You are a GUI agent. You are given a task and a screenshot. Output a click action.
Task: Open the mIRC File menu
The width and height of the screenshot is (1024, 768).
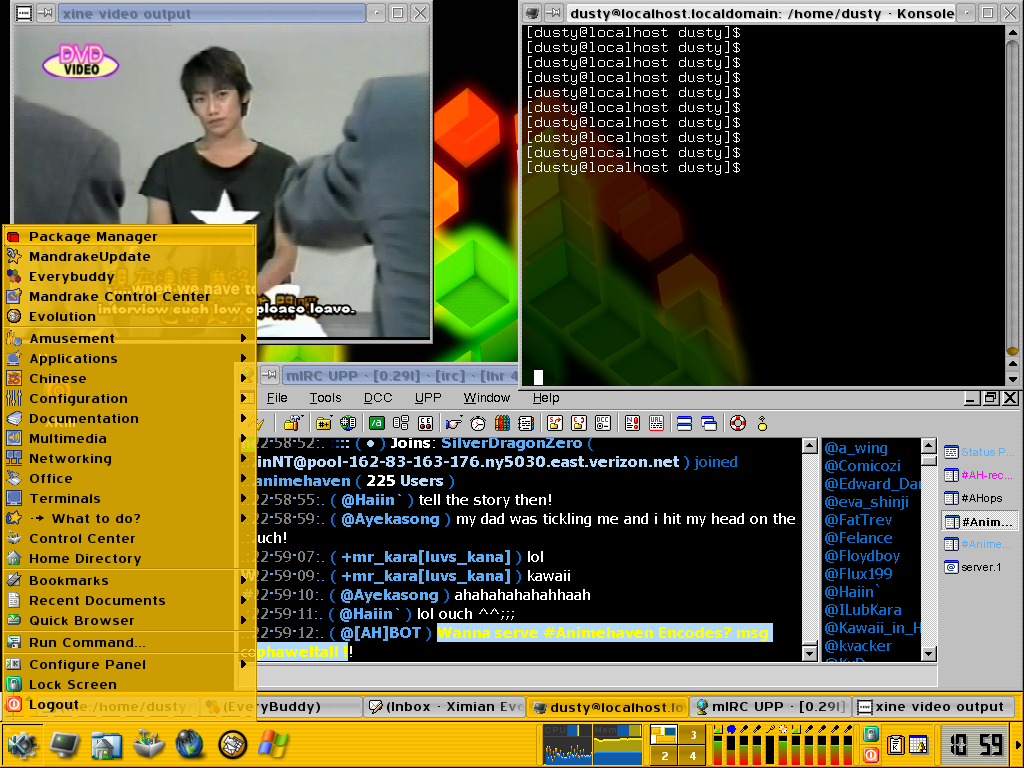[277, 398]
